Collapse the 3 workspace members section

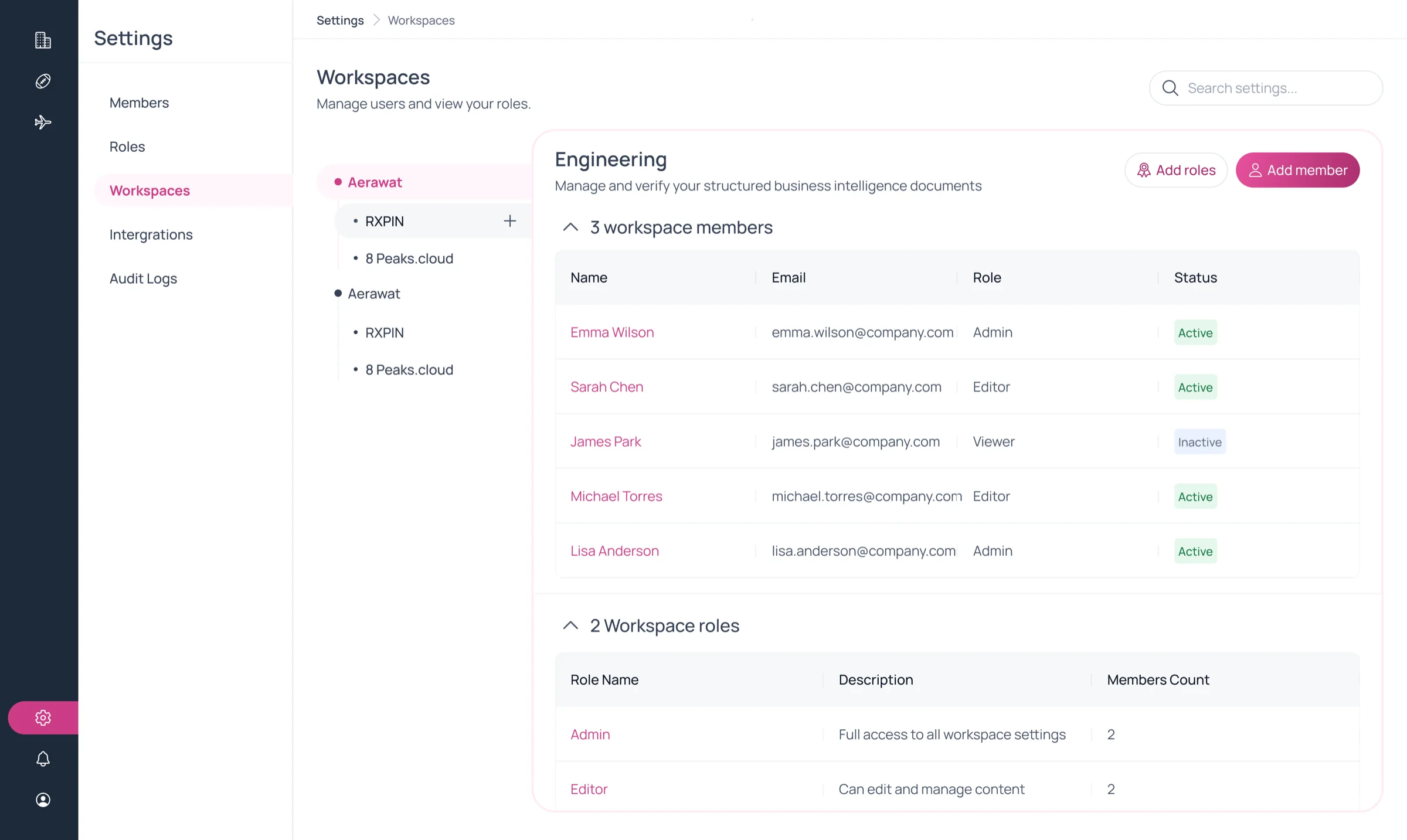(570, 227)
